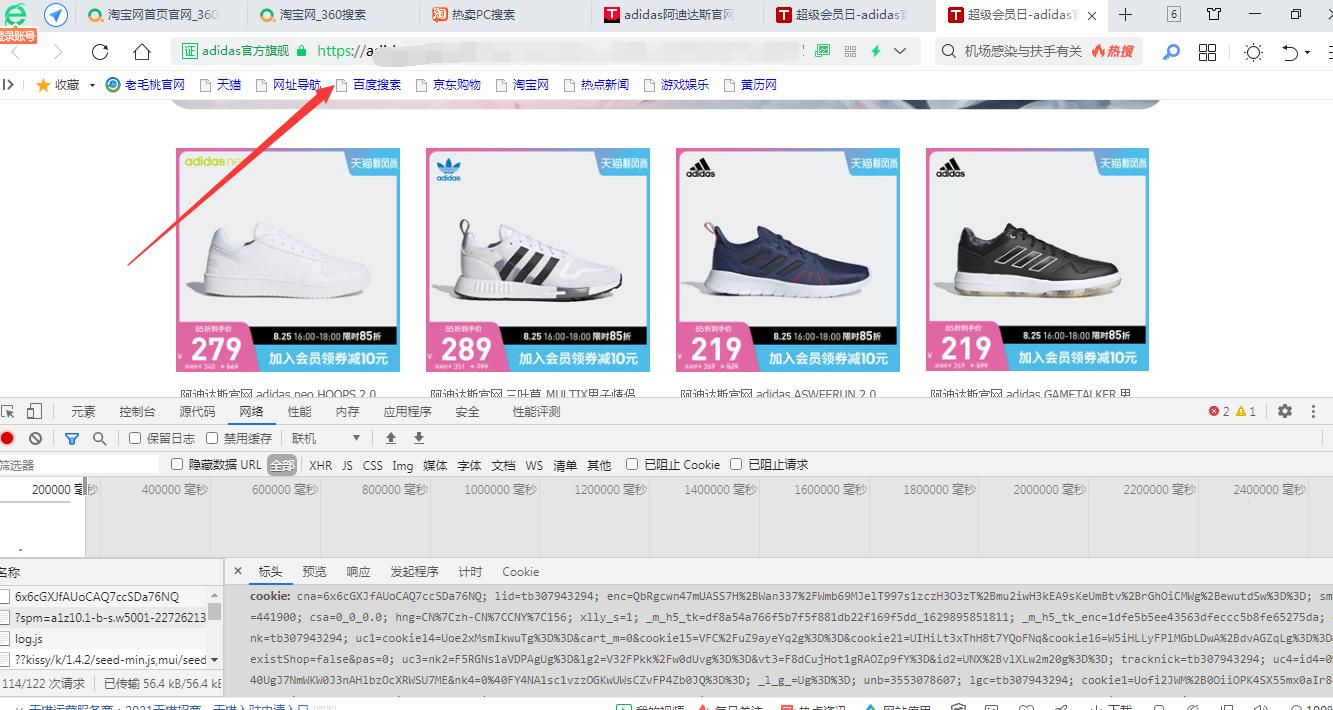
Task: Open the 响应 tab of request details
Action: pos(357,571)
